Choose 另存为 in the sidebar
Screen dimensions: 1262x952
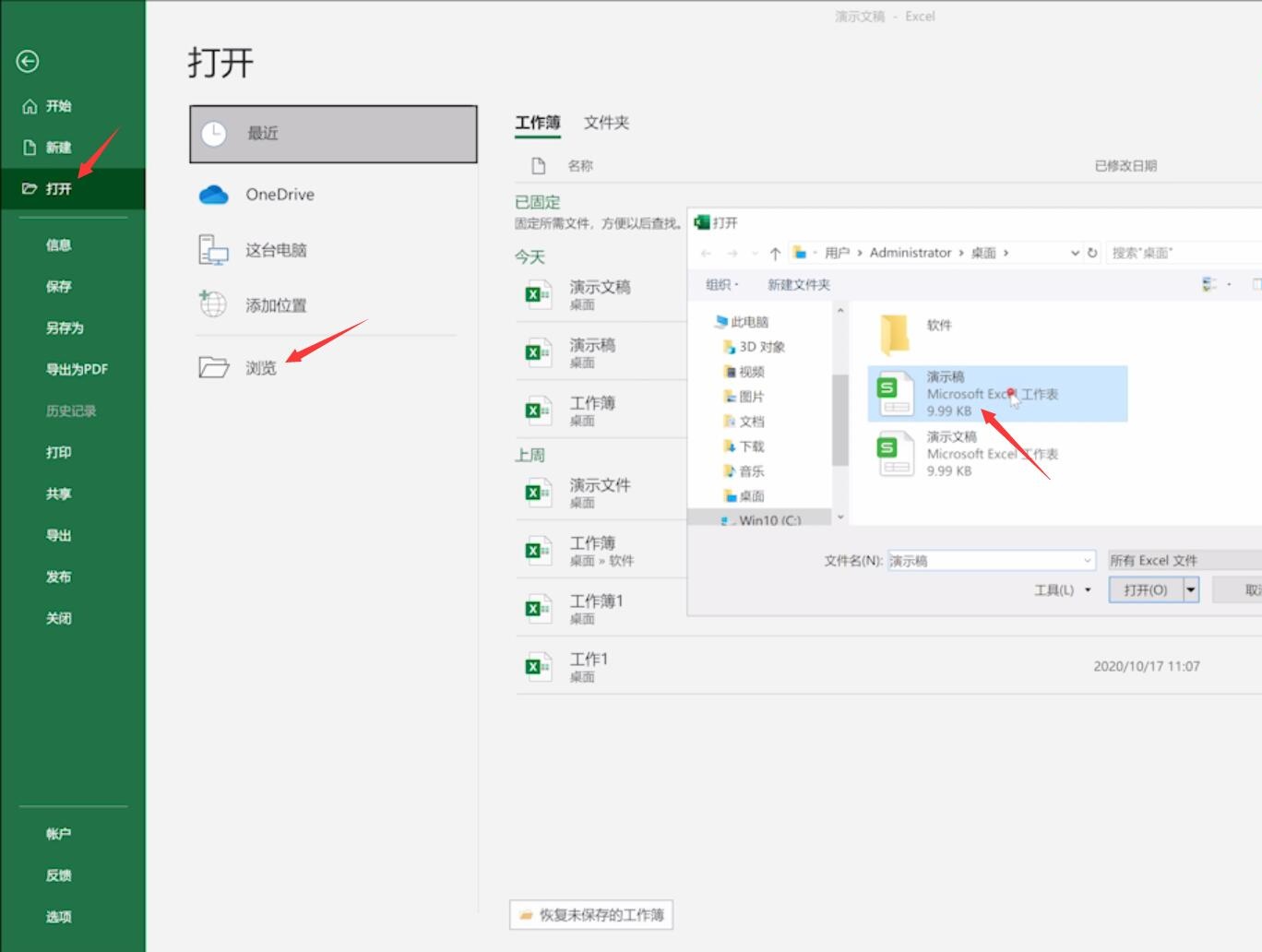(x=65, y=327)
